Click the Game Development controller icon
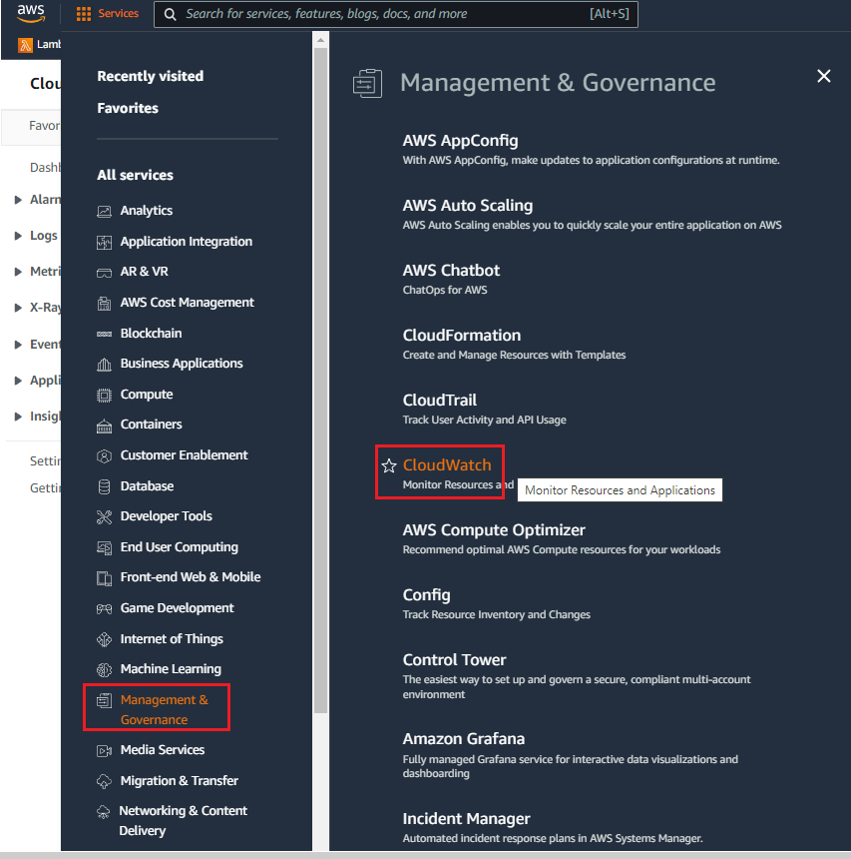This screenshot has width=851, height=859. [104, 609]
